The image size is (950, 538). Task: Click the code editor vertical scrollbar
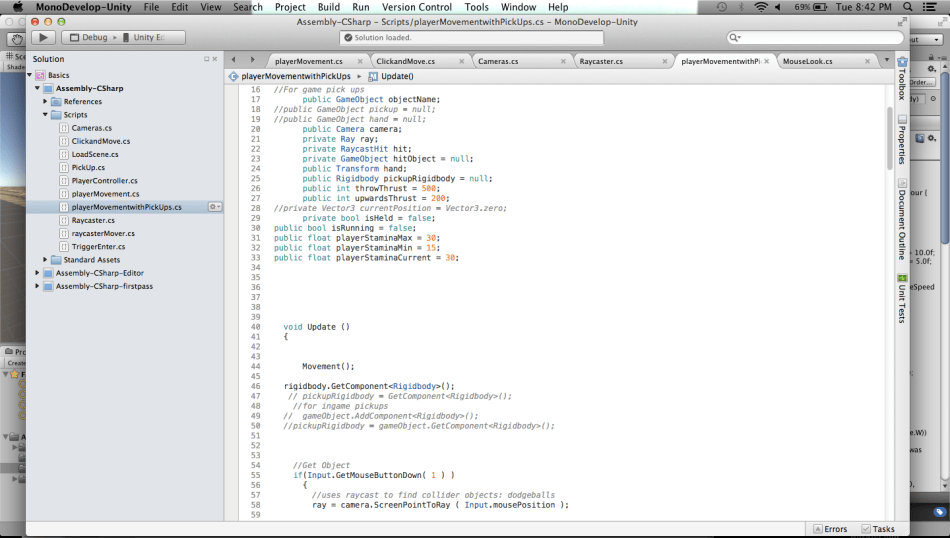tap(889, 139)
